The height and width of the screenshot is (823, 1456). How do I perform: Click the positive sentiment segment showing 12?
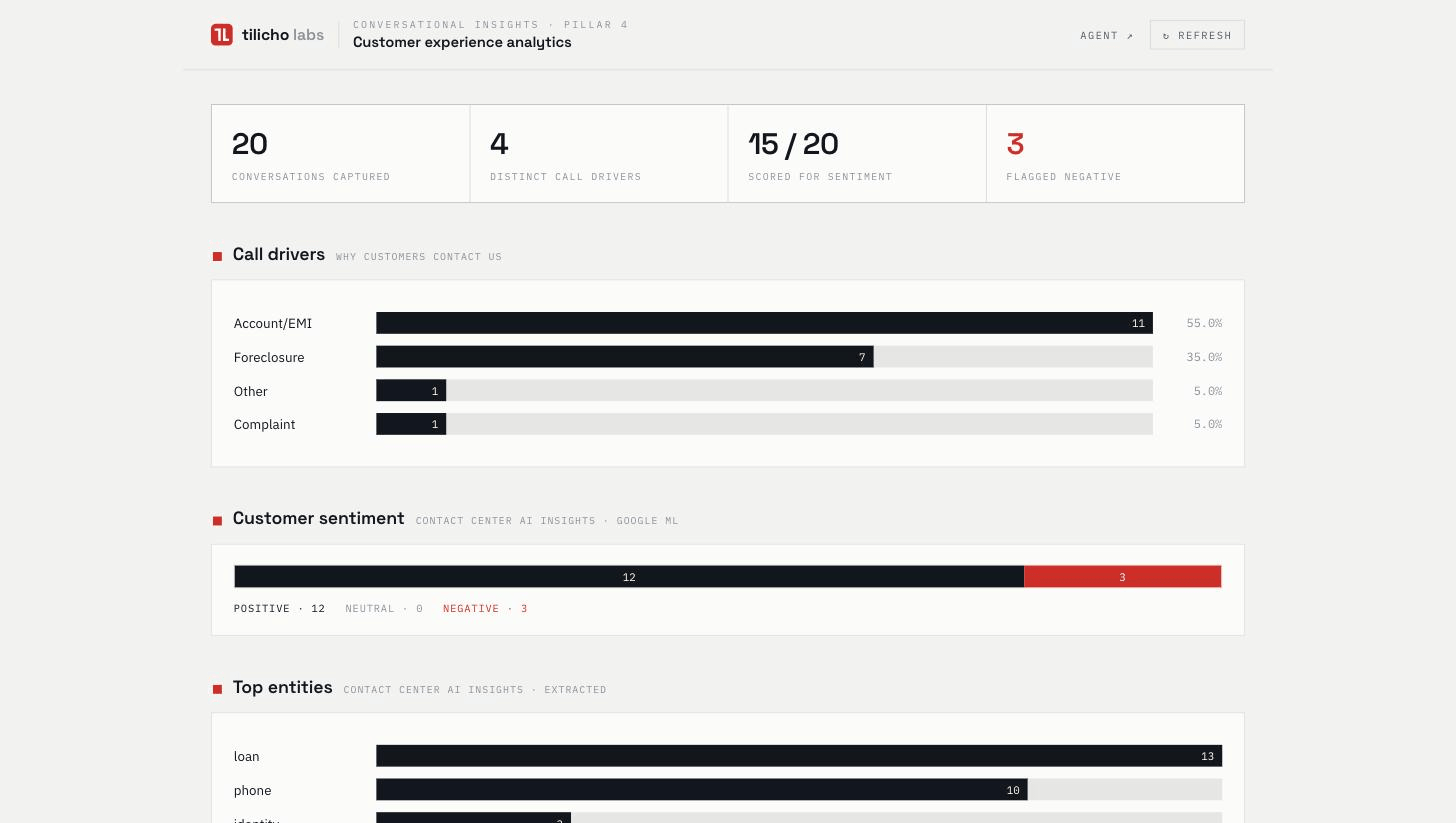pos(629,577)
